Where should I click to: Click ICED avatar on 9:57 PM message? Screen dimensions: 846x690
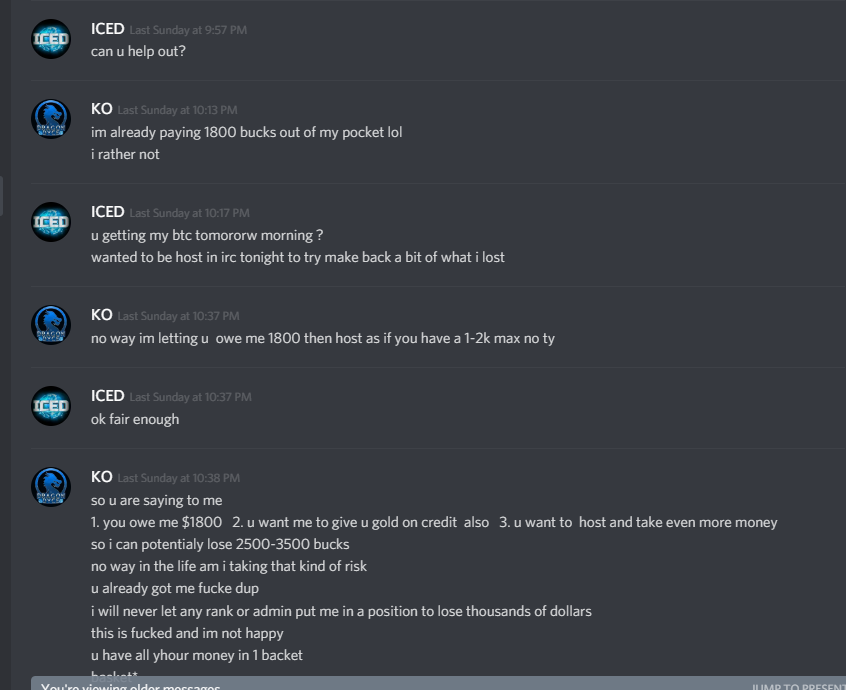(x=51, y=39)
